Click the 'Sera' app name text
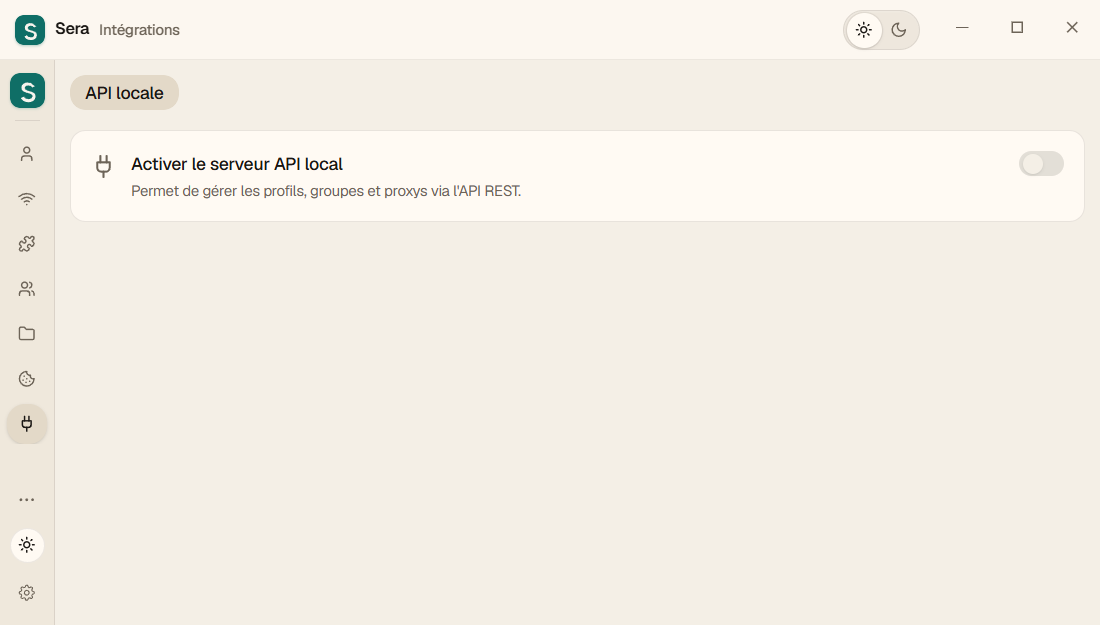Image resolution: width=1100 pixels, height=625 pixels. point(72,29)
